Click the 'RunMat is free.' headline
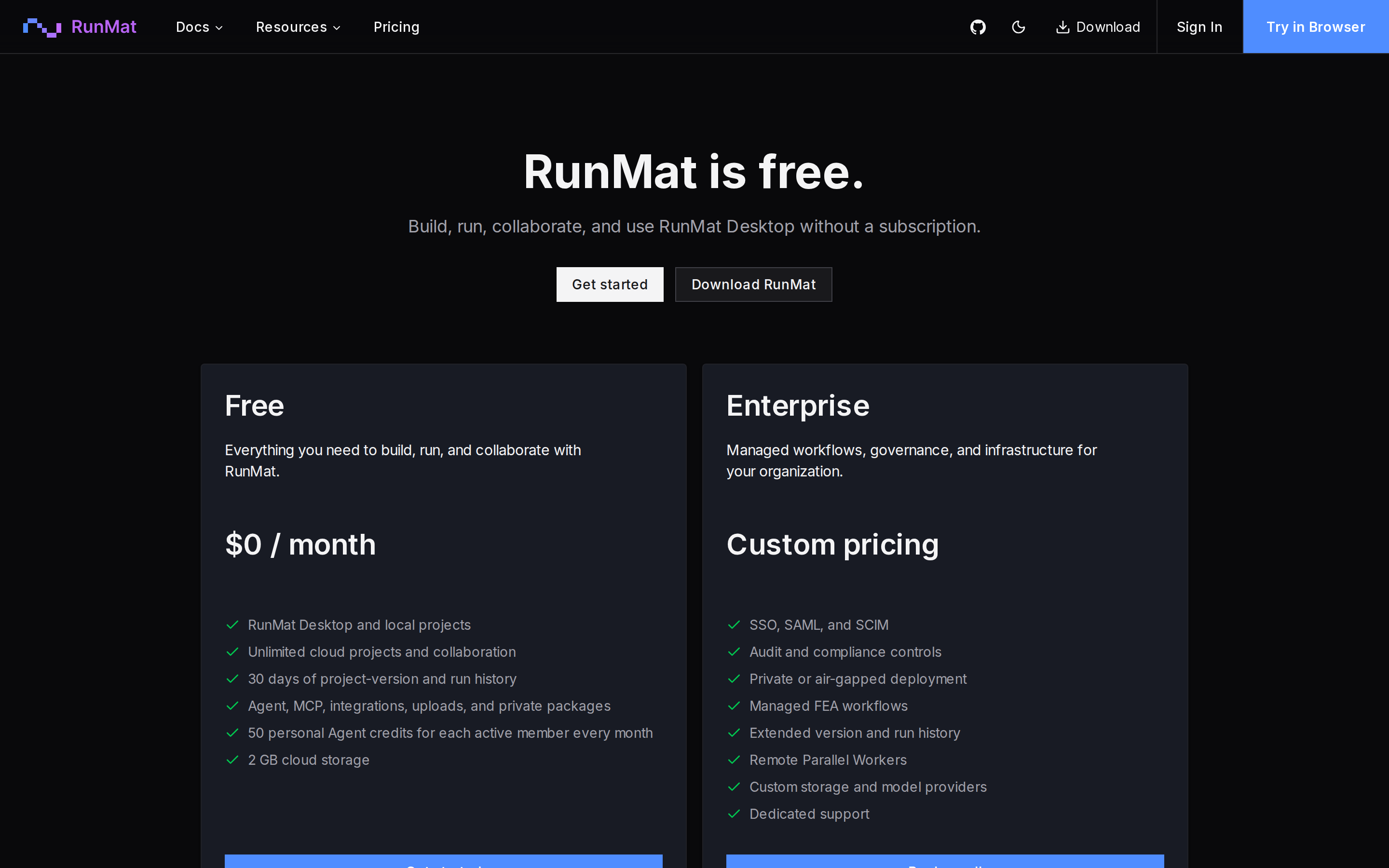The height and width of the screenshot is (868, 1389). 694,172
